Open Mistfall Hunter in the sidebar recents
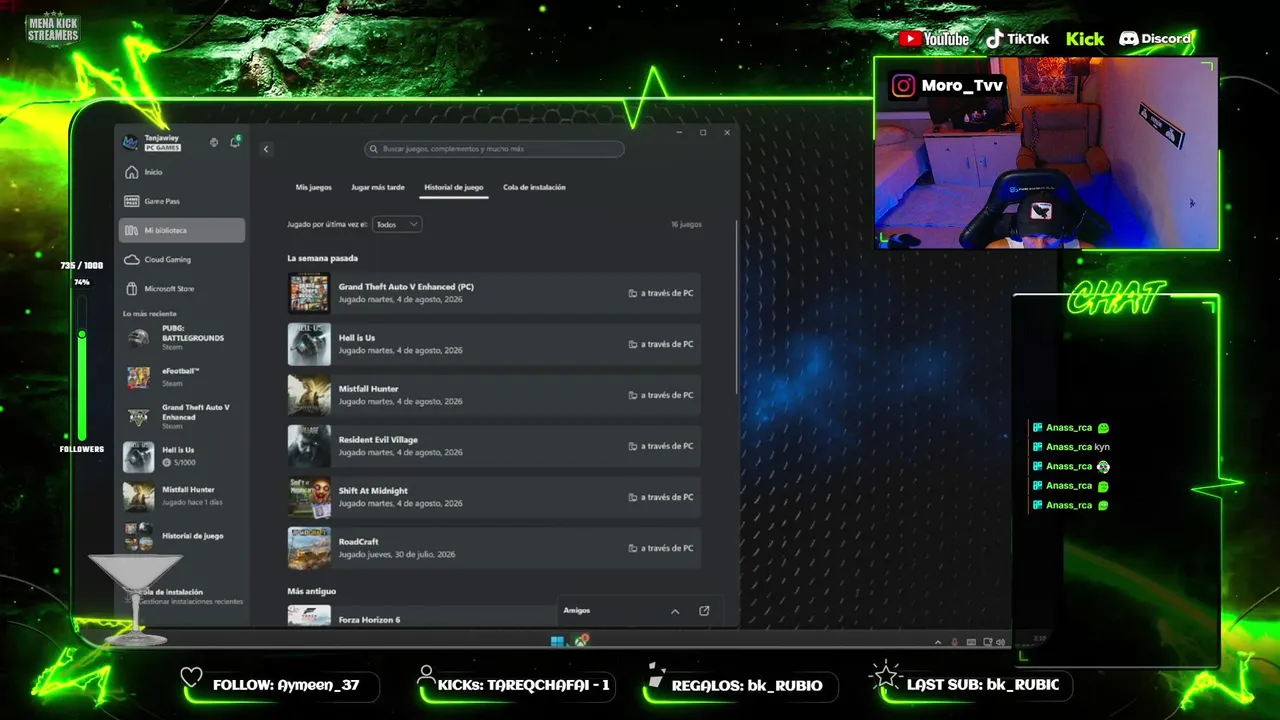The width and height of the screenshot is (1280, 720). 182,496
